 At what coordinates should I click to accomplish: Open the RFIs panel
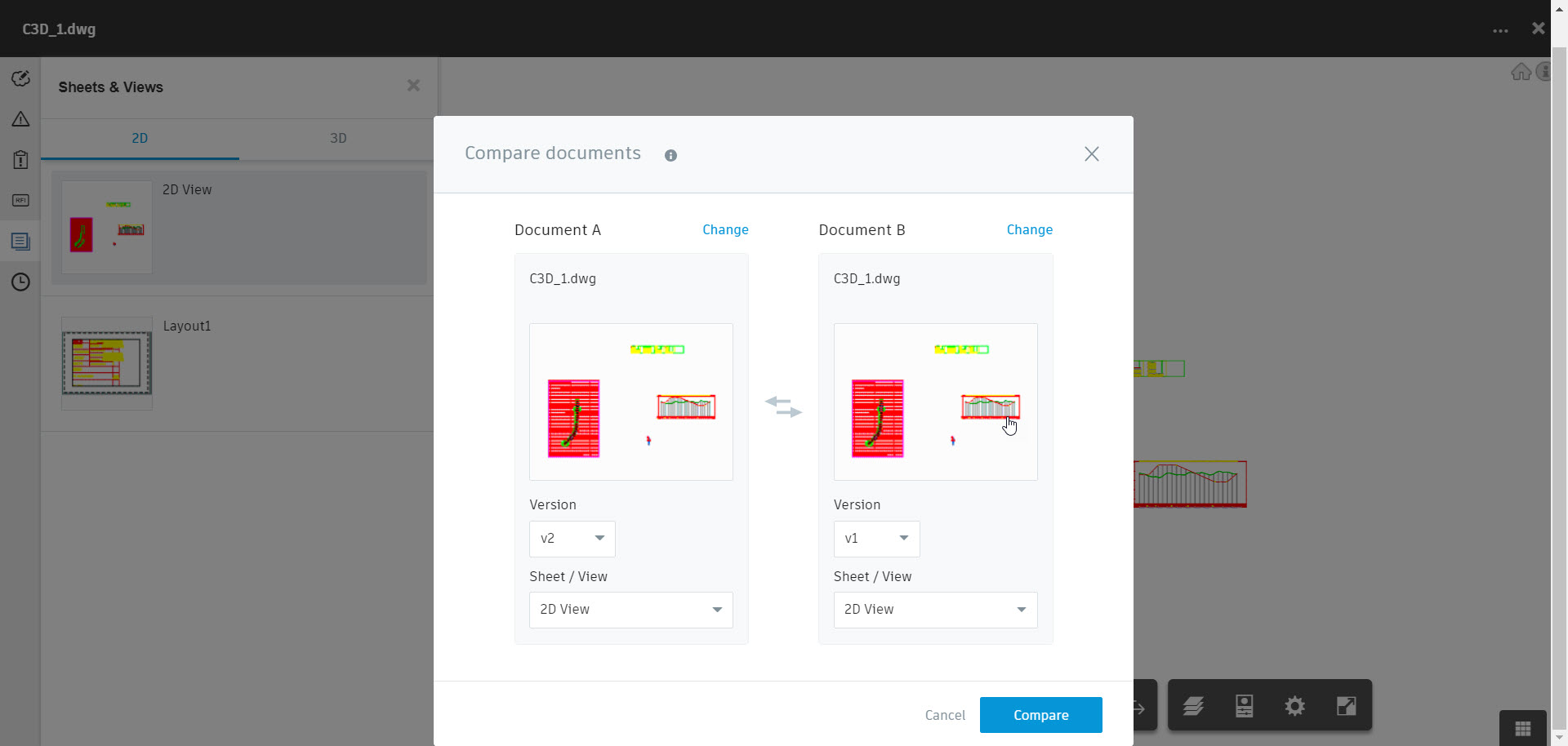[20, 200]
